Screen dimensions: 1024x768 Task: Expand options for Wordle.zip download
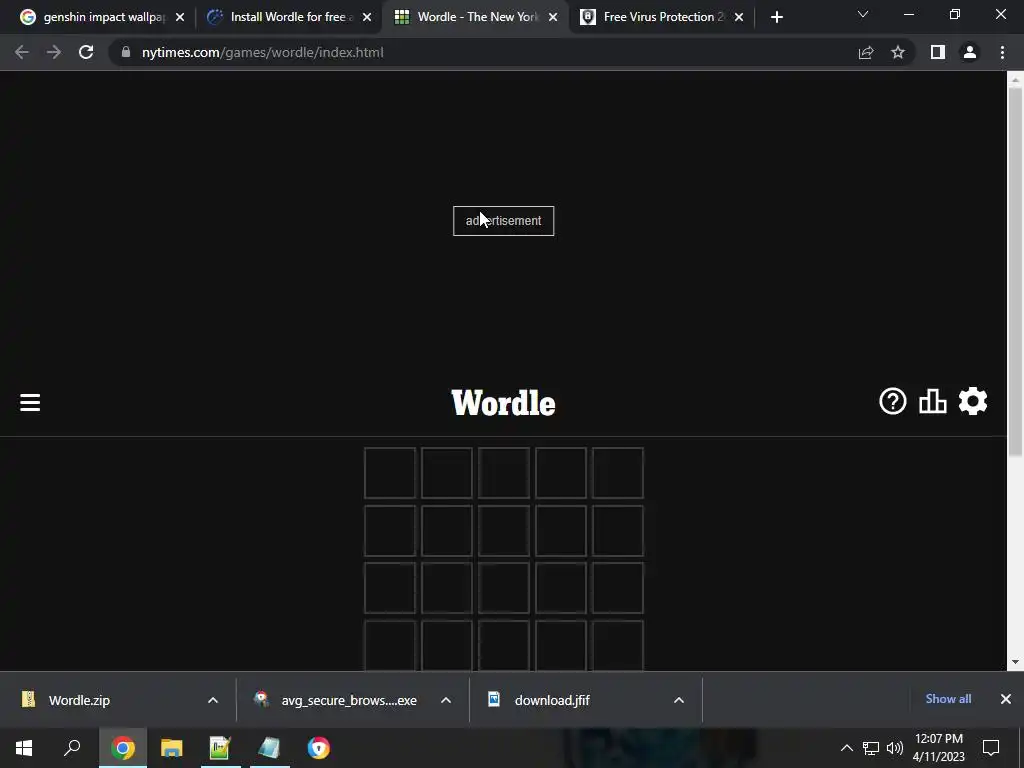pos(213,700)
